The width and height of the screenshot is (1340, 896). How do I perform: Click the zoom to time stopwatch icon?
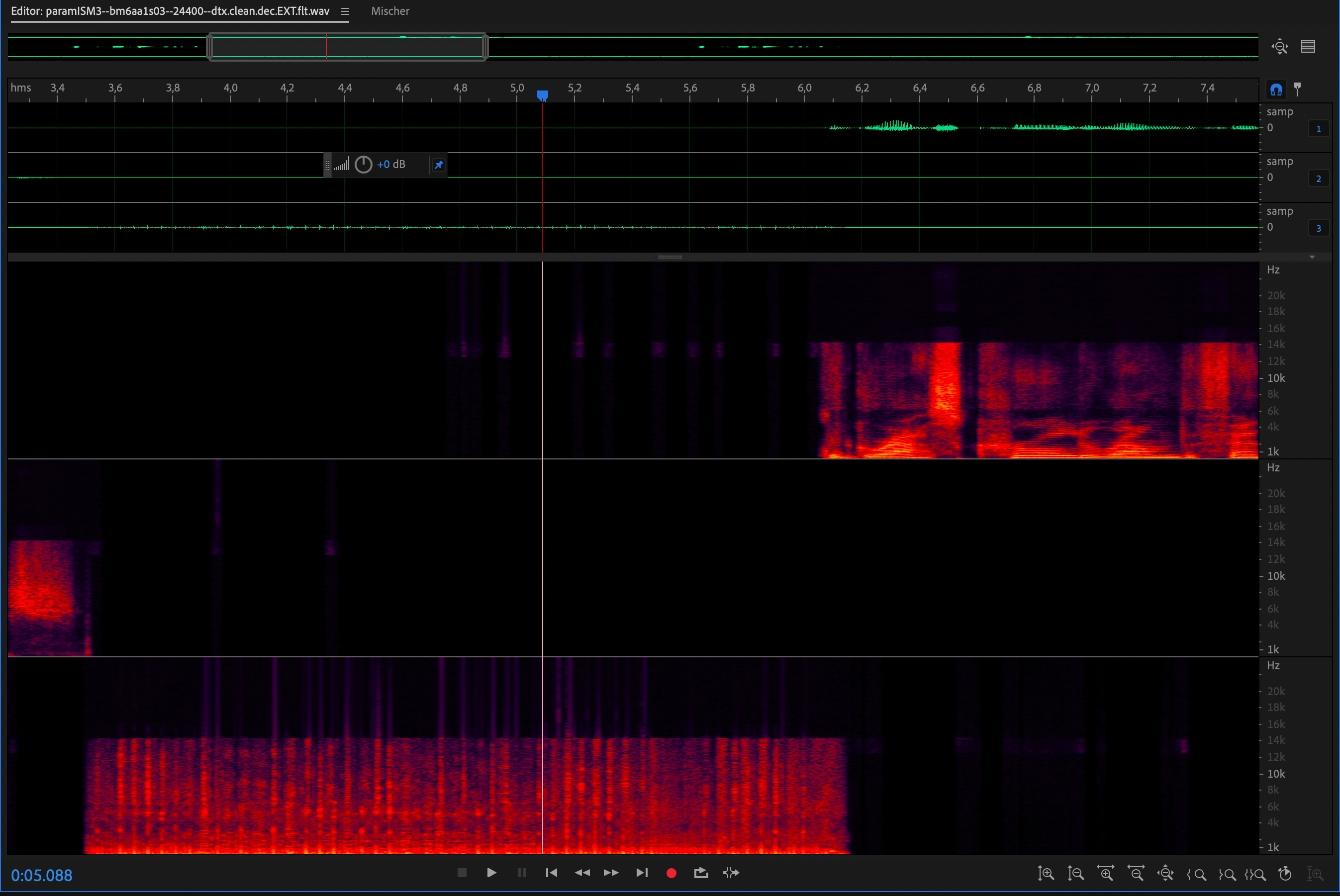pyautogui.click(x=1285, y=873)
